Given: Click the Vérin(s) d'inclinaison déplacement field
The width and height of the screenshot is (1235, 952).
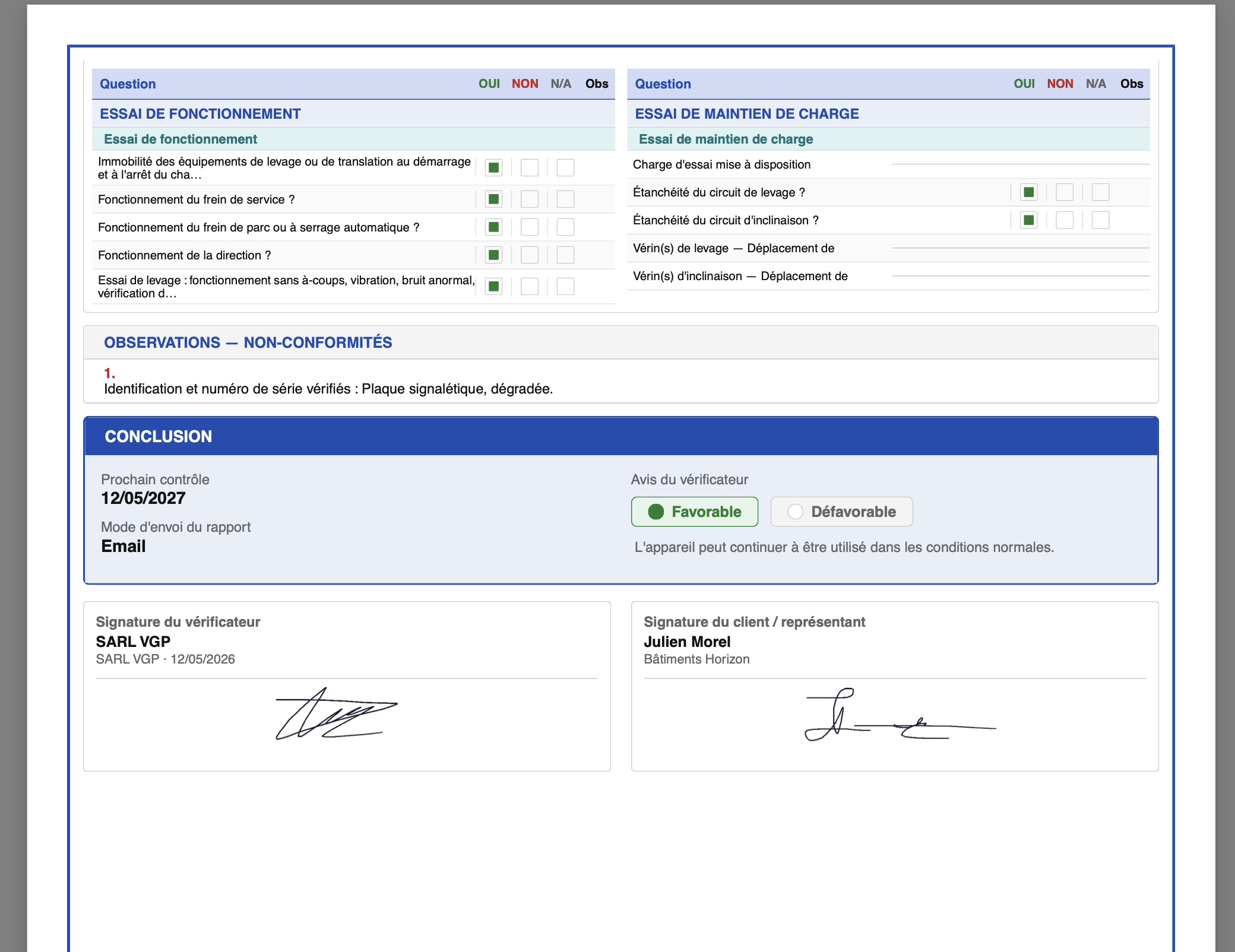Looking at the screenshot, I should coord(1021,276).
